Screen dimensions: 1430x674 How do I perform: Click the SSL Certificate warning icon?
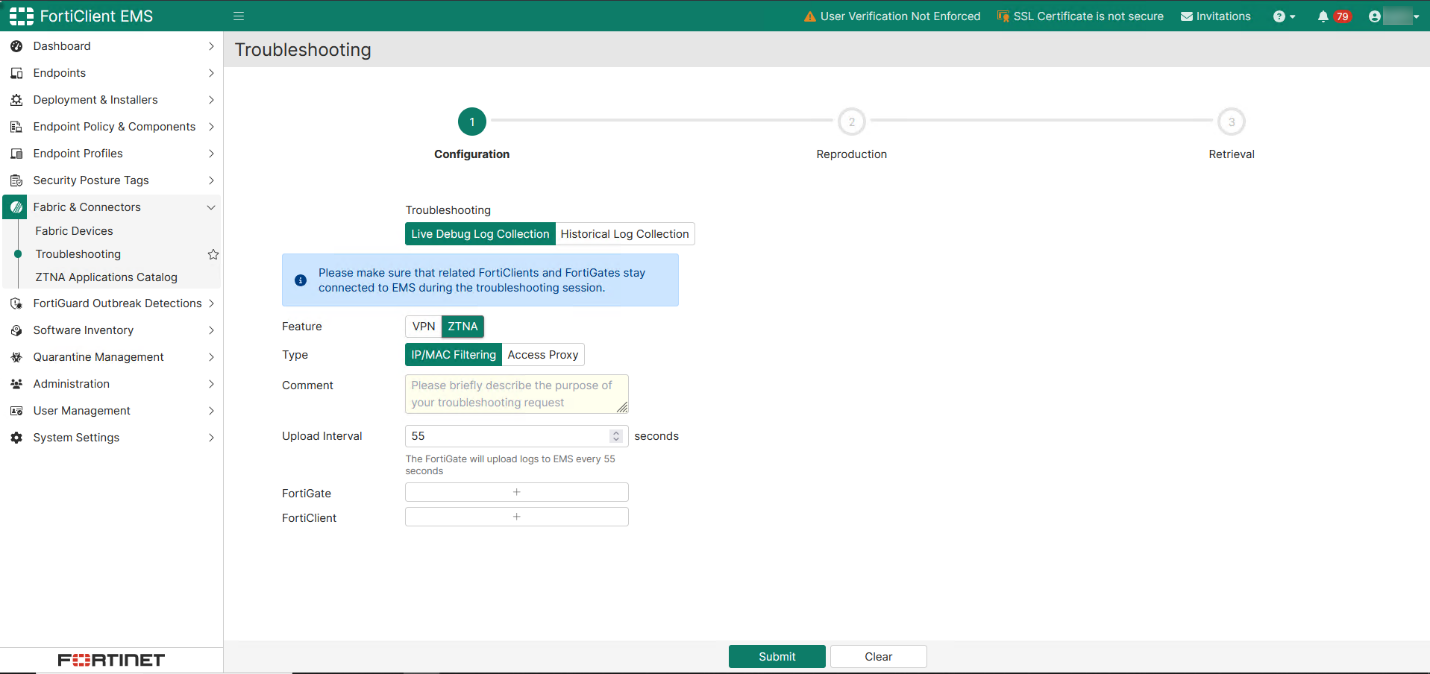(x=1003, y=17)
